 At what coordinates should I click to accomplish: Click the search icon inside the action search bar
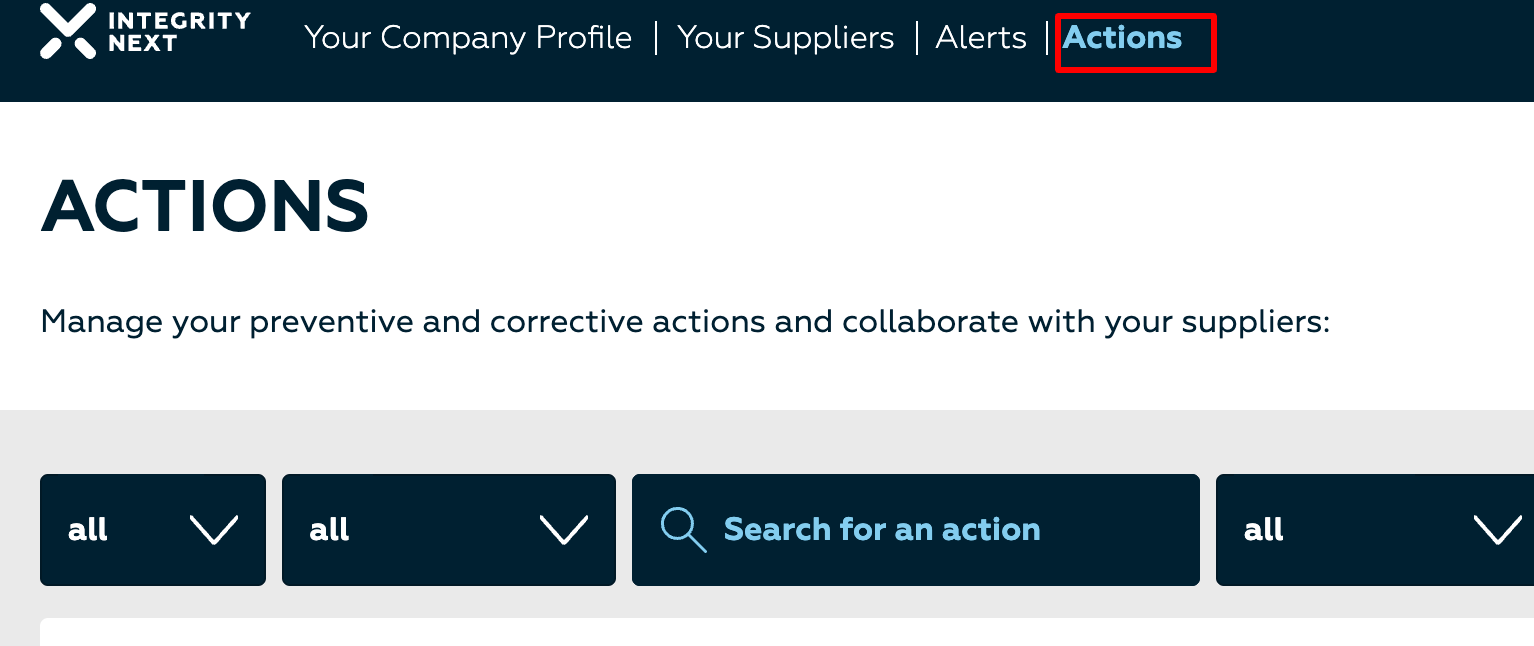tap(683, 529)
